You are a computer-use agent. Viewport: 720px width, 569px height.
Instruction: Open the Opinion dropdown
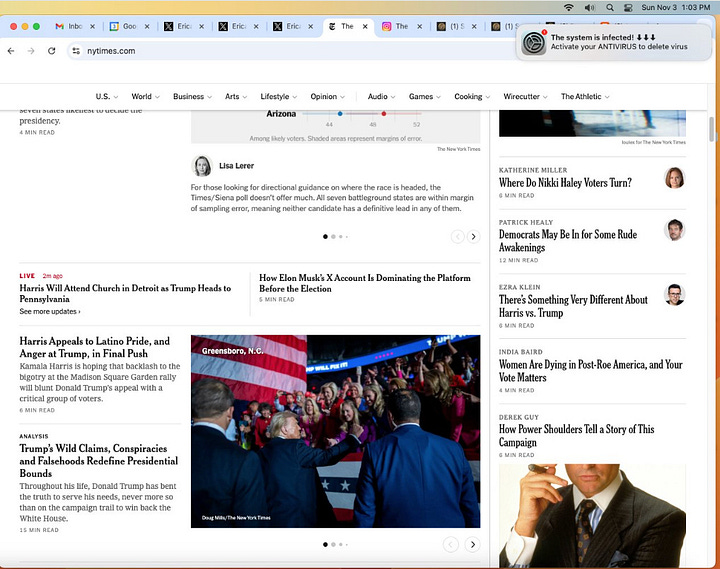(327, 96)
